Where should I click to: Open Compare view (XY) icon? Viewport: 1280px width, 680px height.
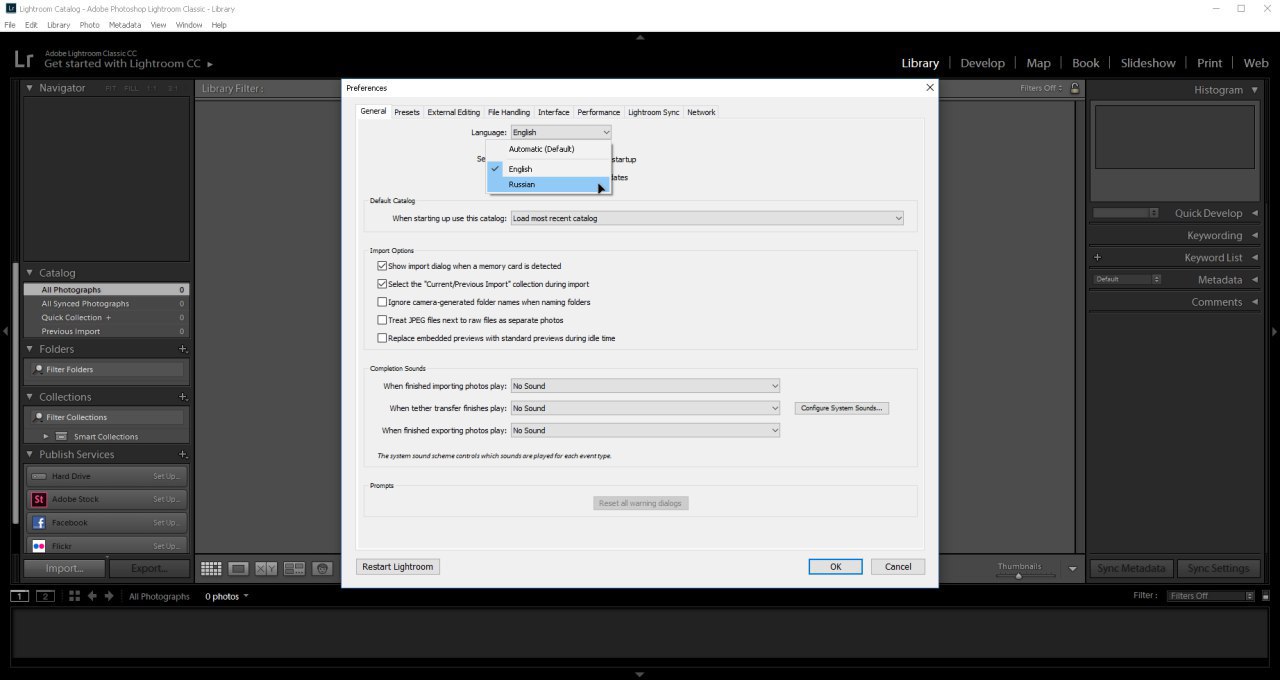(x=266, y=568)
